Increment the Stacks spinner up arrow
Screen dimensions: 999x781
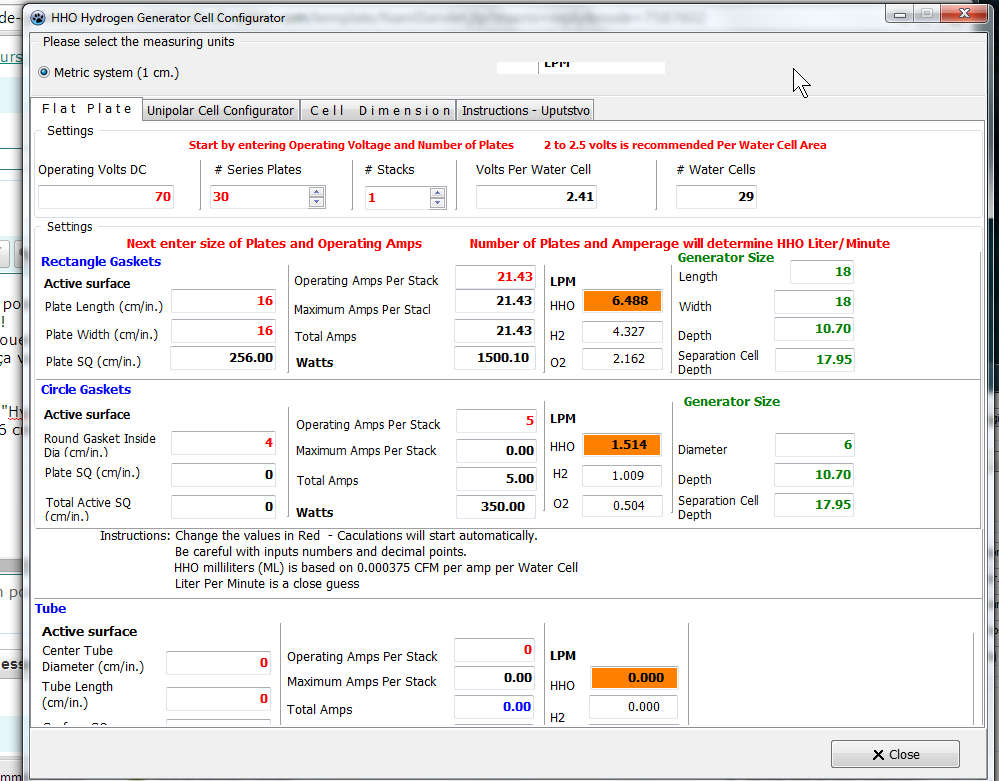tap(437, 191)
